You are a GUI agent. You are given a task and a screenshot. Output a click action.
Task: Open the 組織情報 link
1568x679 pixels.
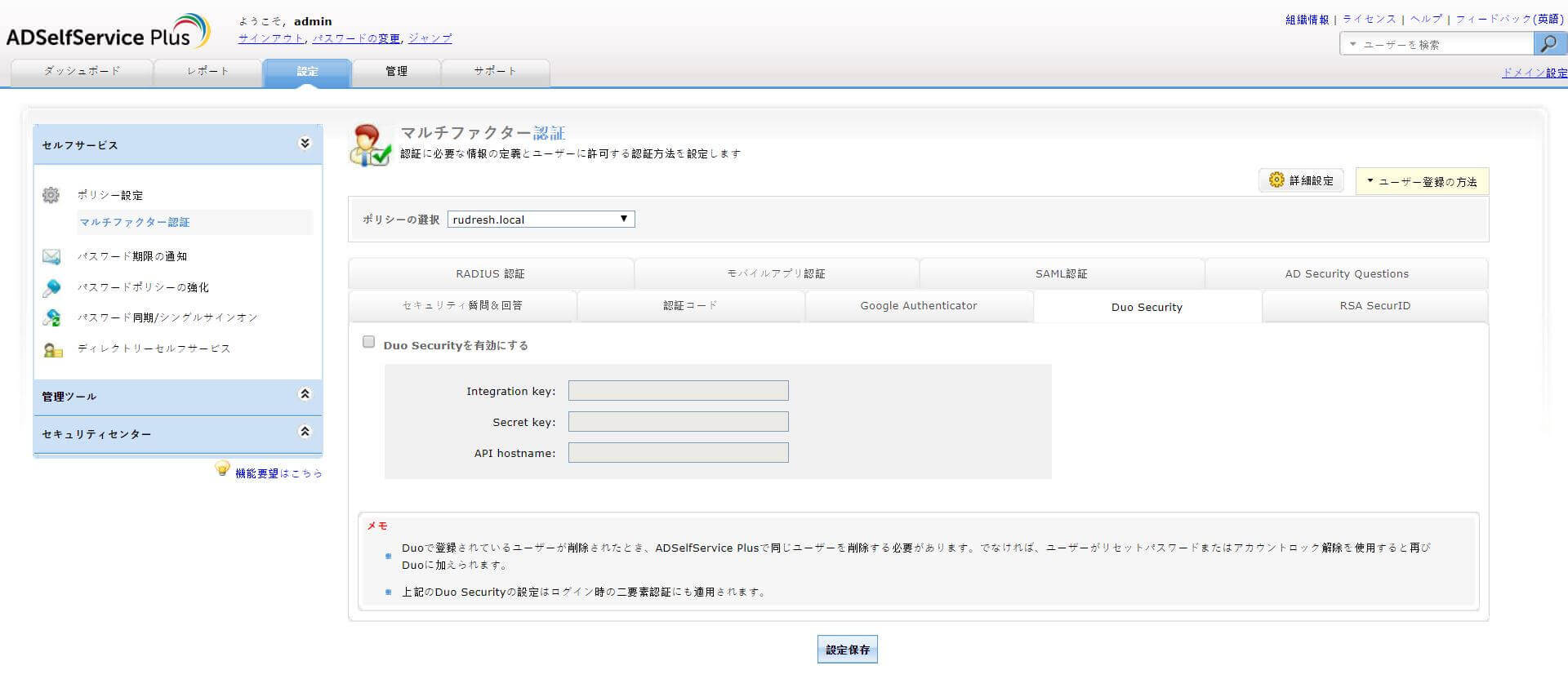[x=1307, y=20]
